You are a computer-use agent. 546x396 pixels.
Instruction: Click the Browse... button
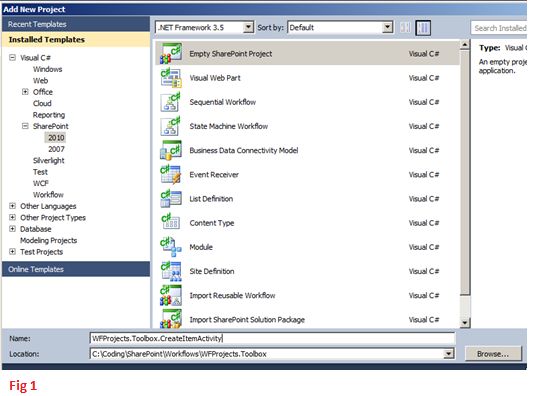click(x=493, y=354)
